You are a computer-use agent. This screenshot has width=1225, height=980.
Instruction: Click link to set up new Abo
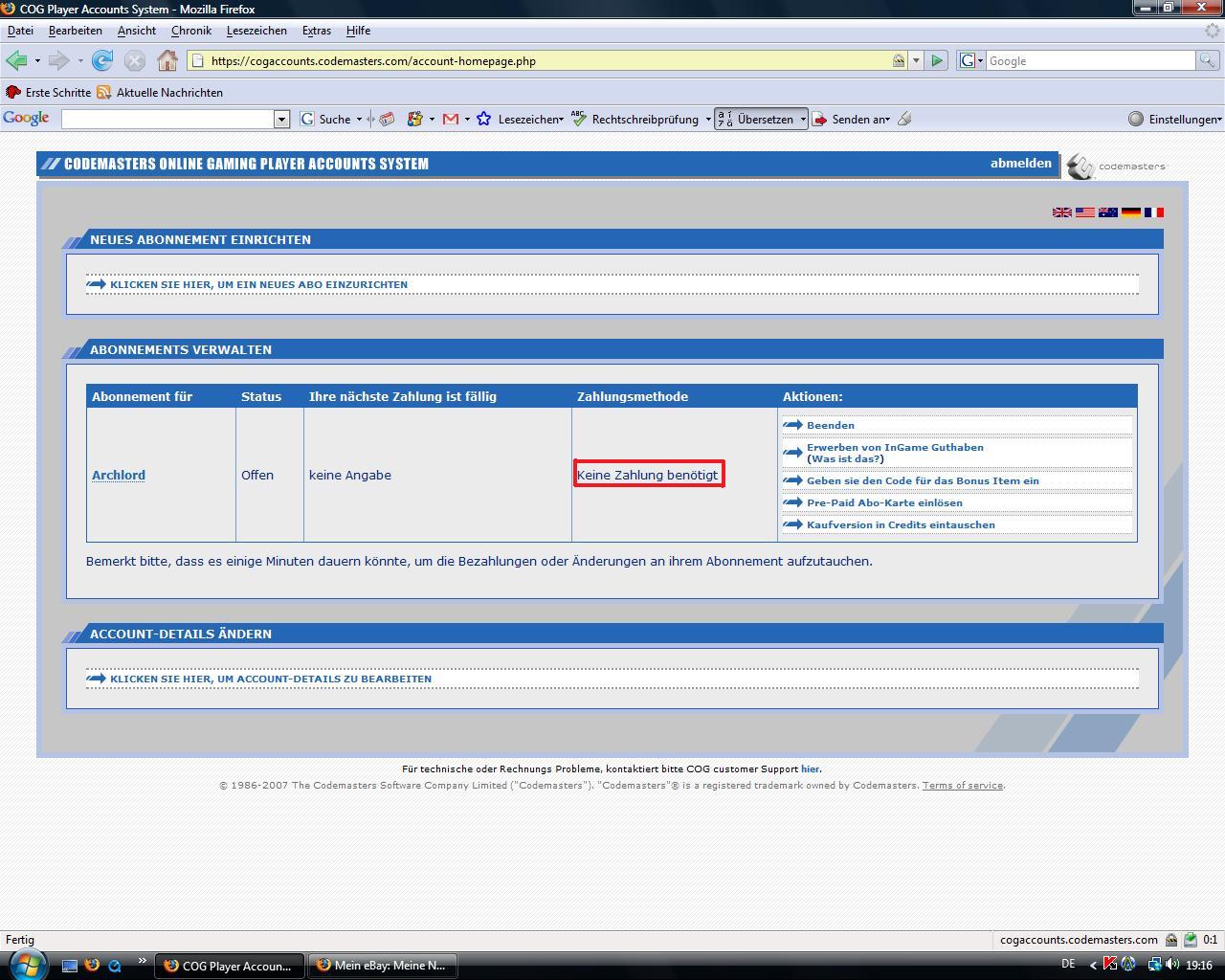(258, 284)
